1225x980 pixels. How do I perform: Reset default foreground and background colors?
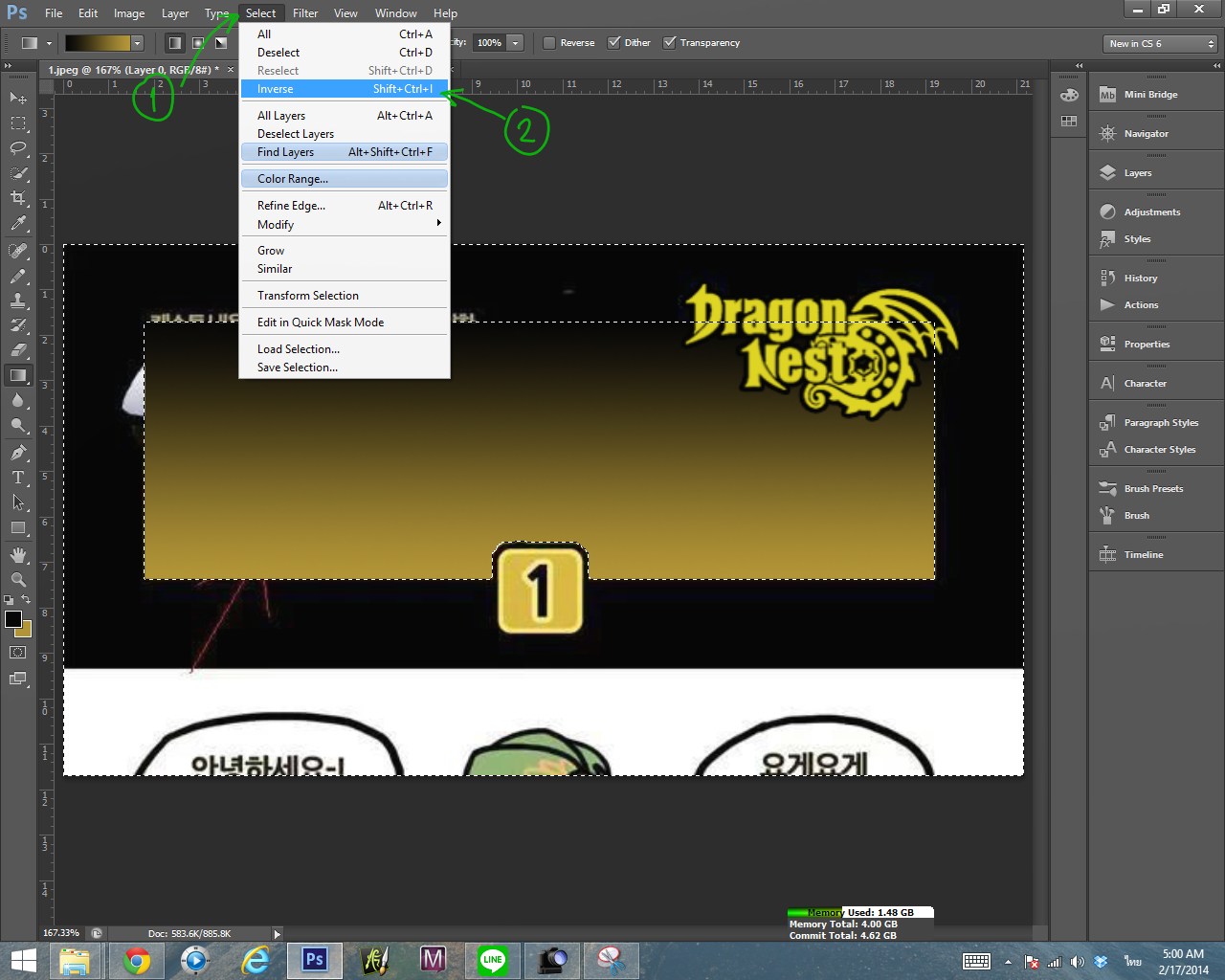pyautogui.click(x=9, y=600)
